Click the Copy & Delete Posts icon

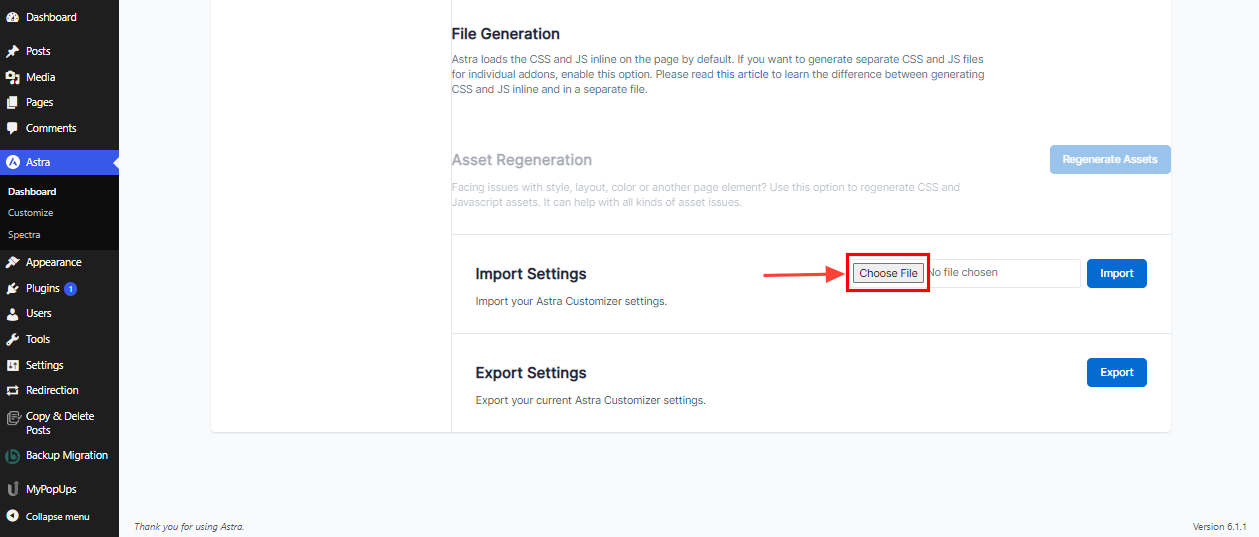click(12, 418)
